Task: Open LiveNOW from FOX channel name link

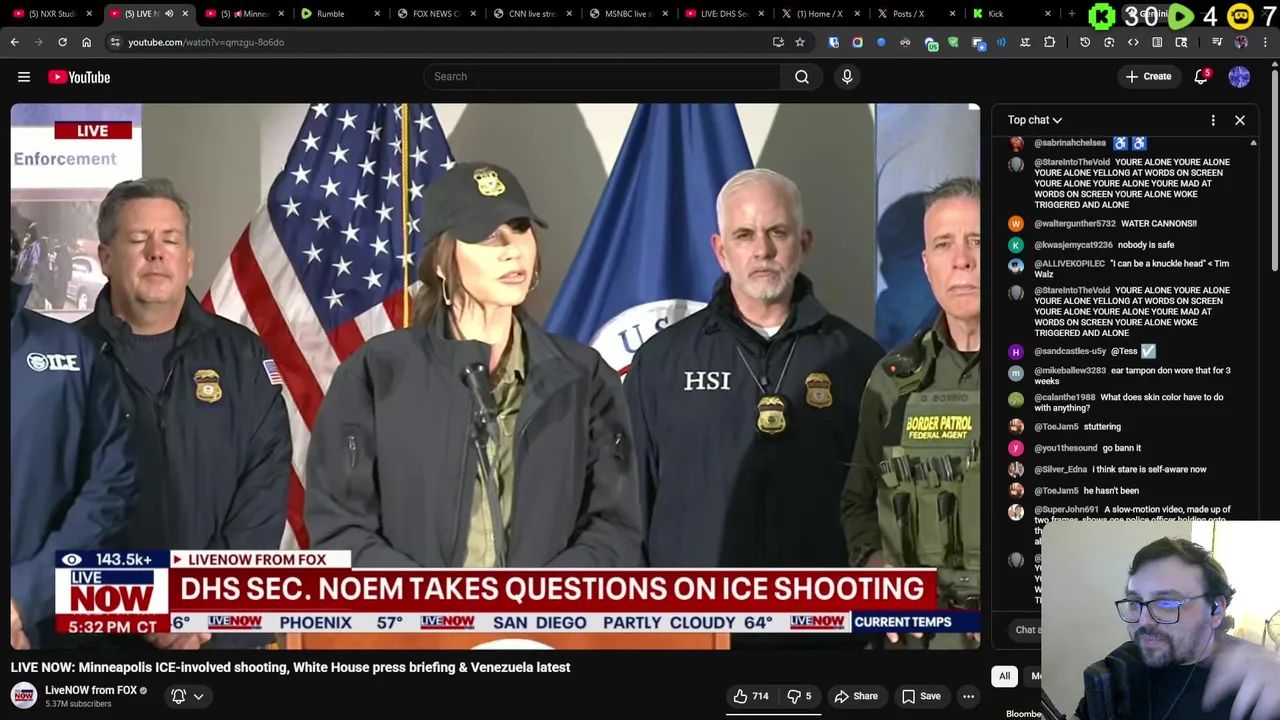Action: [x=91, y=690]
